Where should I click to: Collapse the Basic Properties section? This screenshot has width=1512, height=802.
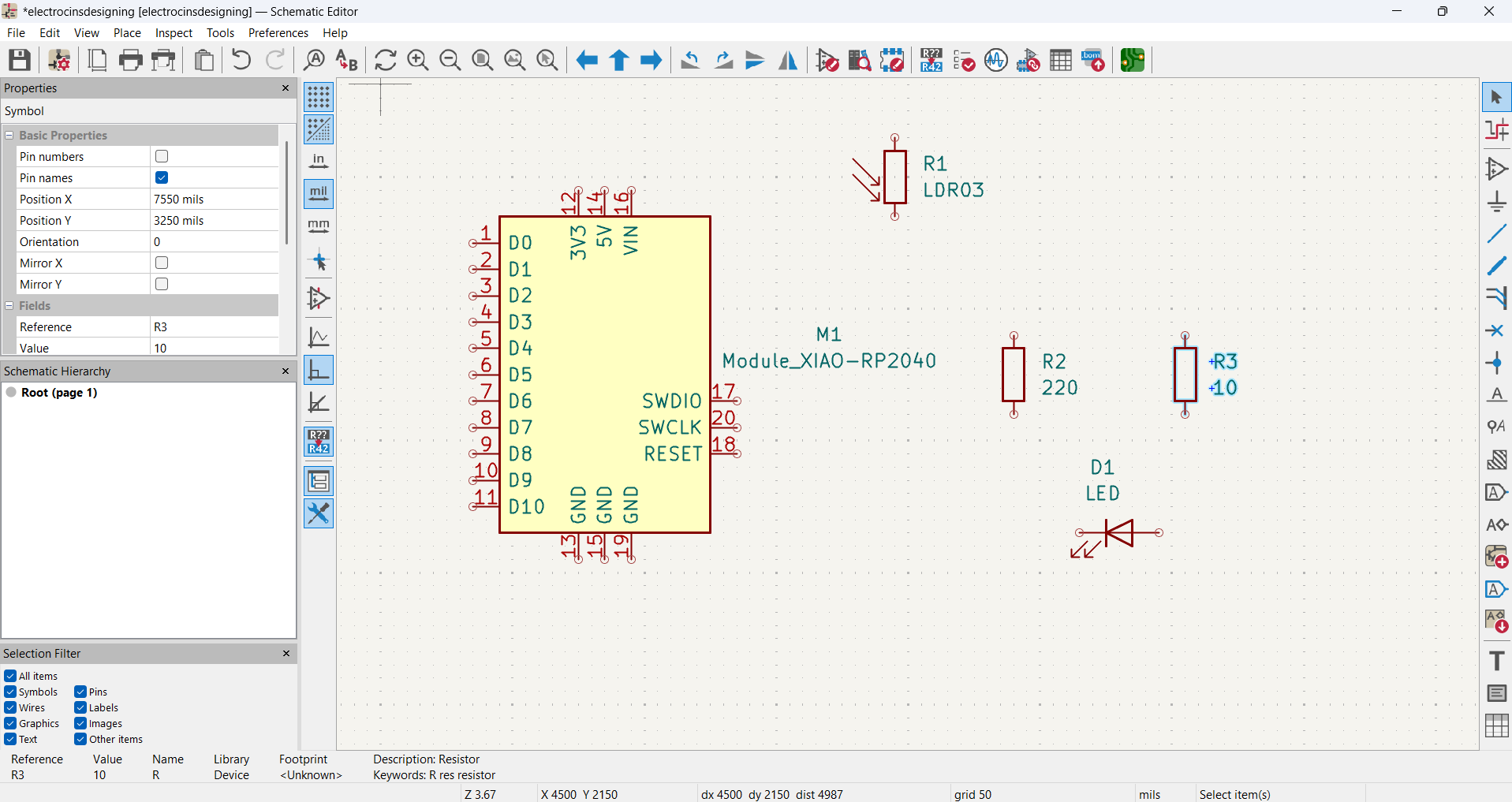pyautogui.click(x=9, y=135)
